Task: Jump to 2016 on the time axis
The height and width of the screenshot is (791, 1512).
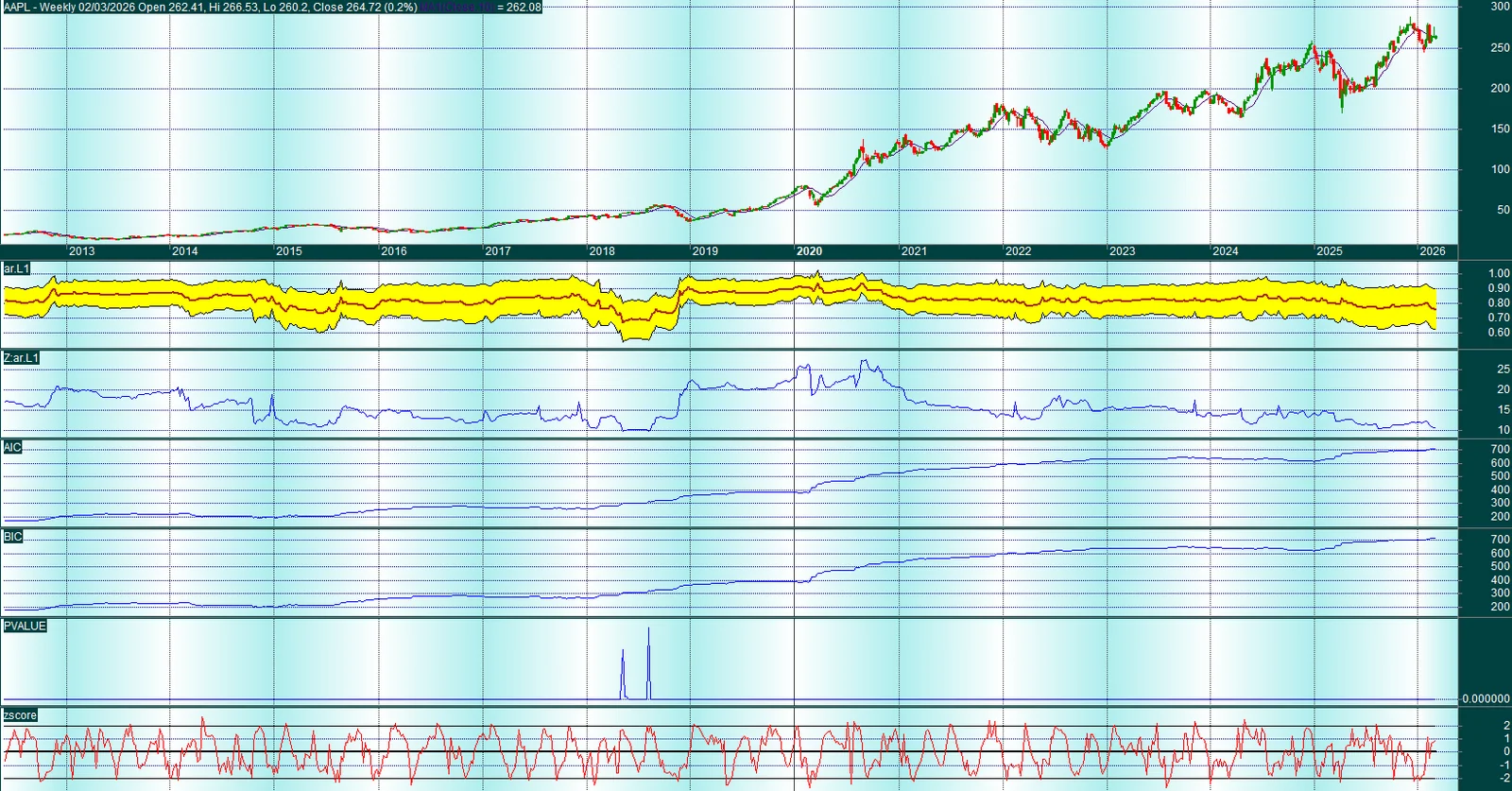Action: click(x=394, y=251)
